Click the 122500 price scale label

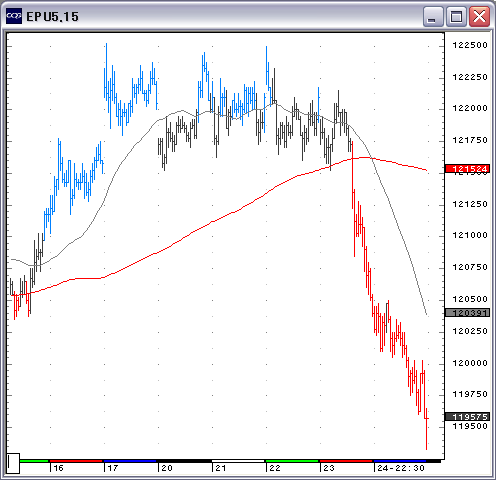coord(470,45)
